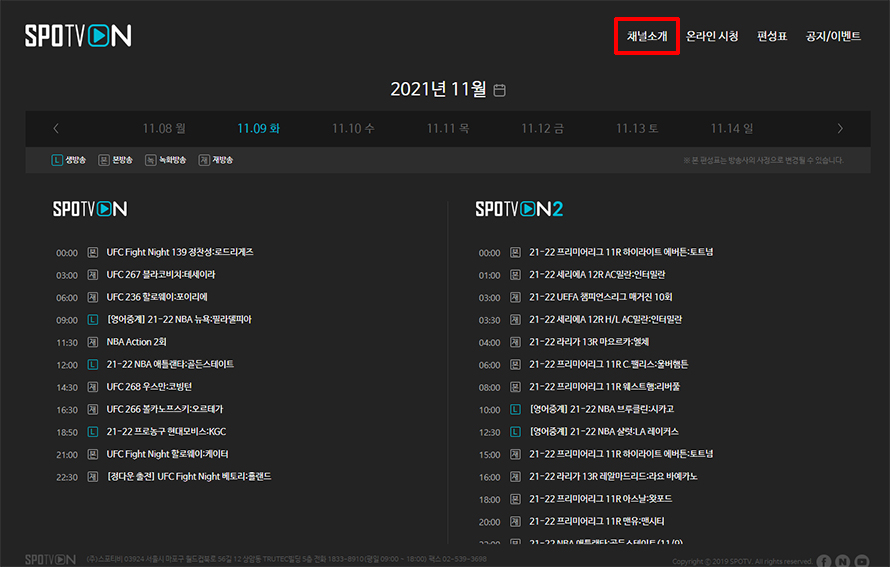The image size is (890, 567).
Task: Select the 11.12 금 date tab
Action: pyautogui.click(x=543, y=129)
